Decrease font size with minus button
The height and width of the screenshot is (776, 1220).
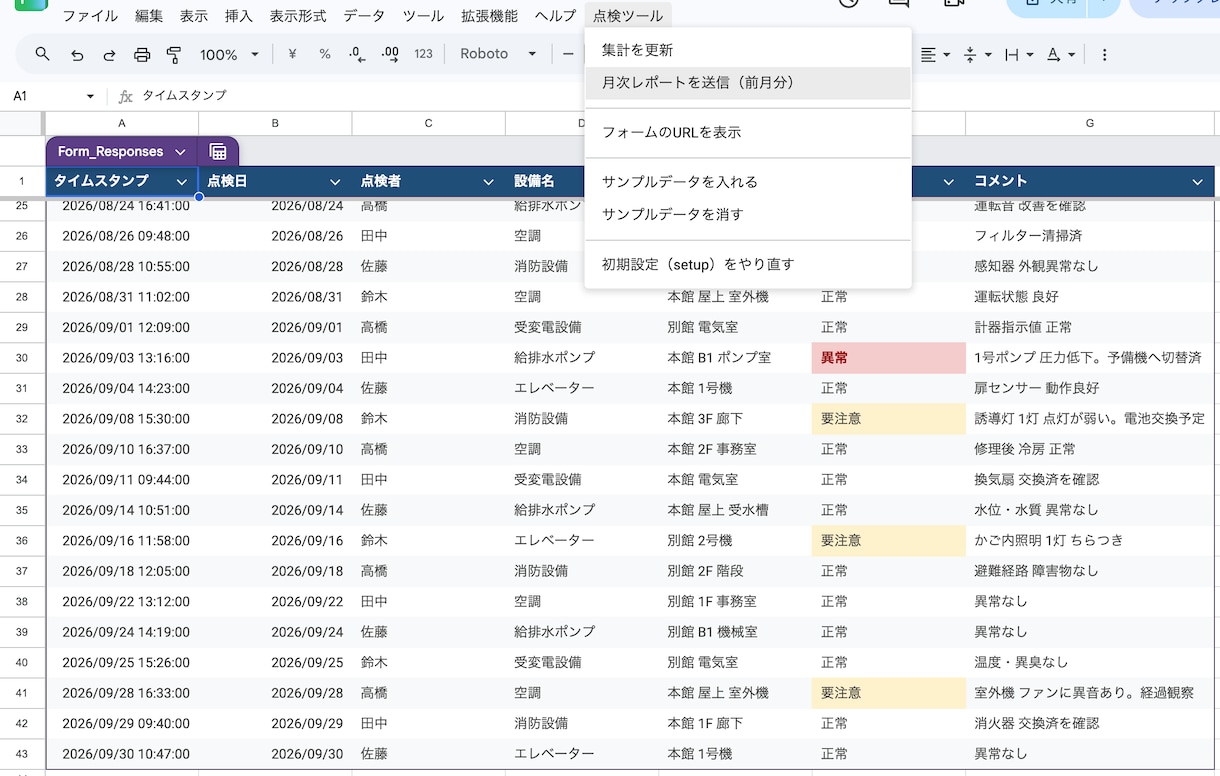pyautogui.click(x=567, y=54)
